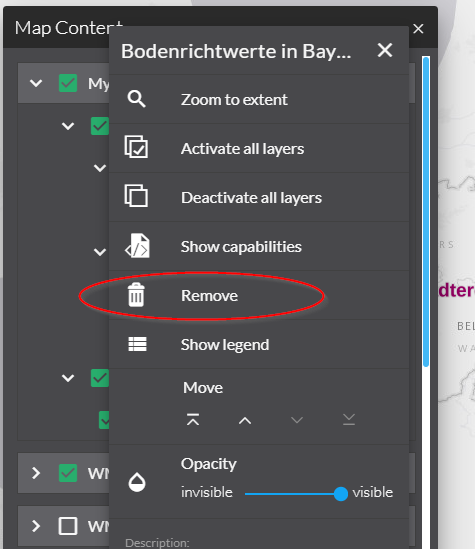
Task: Click the Opacity droplet icon
Action: (x=137, y=482)
